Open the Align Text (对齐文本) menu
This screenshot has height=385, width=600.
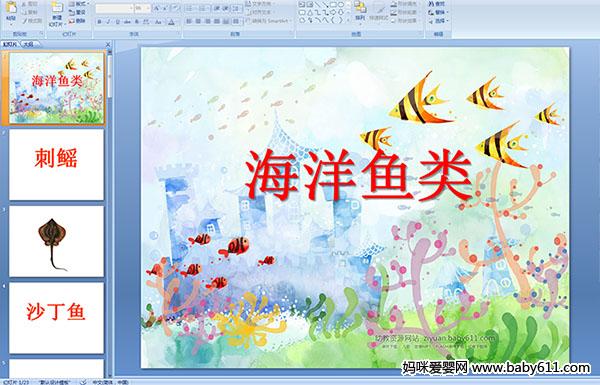260,12
